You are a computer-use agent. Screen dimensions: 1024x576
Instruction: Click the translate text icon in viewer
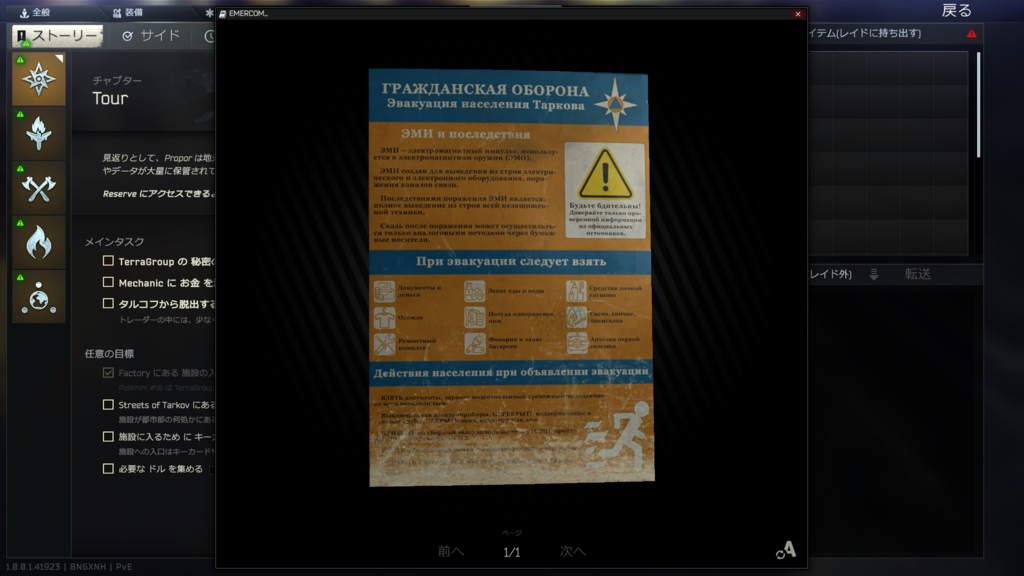(785, 549)
